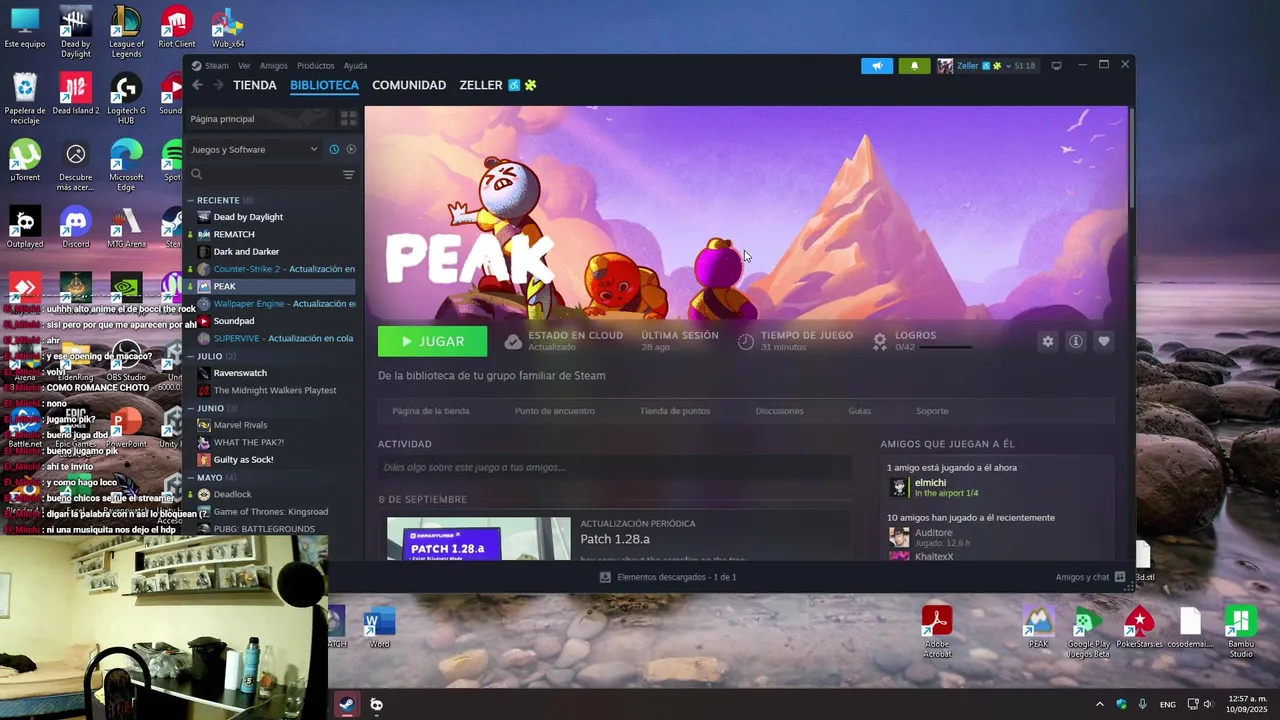This screenshot has width=1280, height=720.
Task: Open Punto de encuentro link
Action: pos(554,411)
